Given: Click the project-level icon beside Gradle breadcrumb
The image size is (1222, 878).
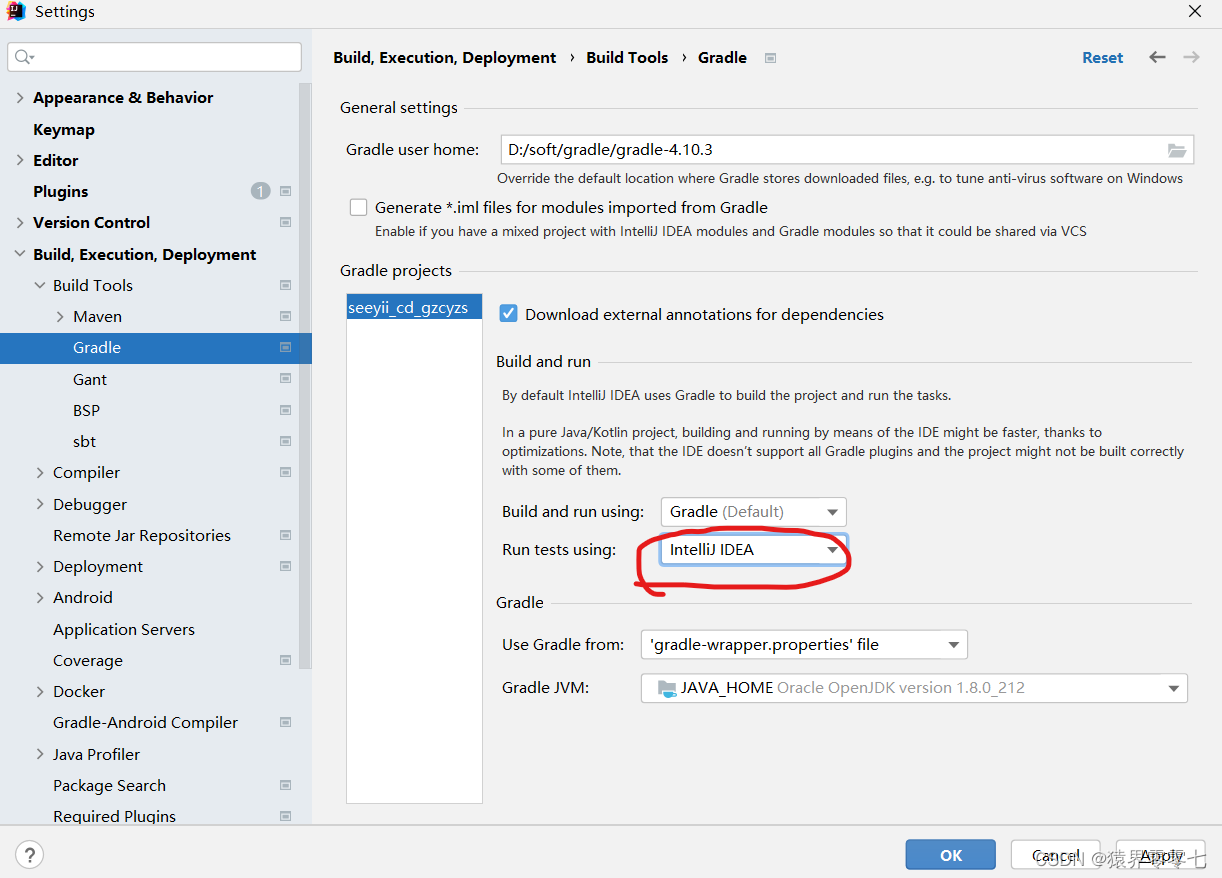Looking at the screenshot, I should (x=770, y=58).
